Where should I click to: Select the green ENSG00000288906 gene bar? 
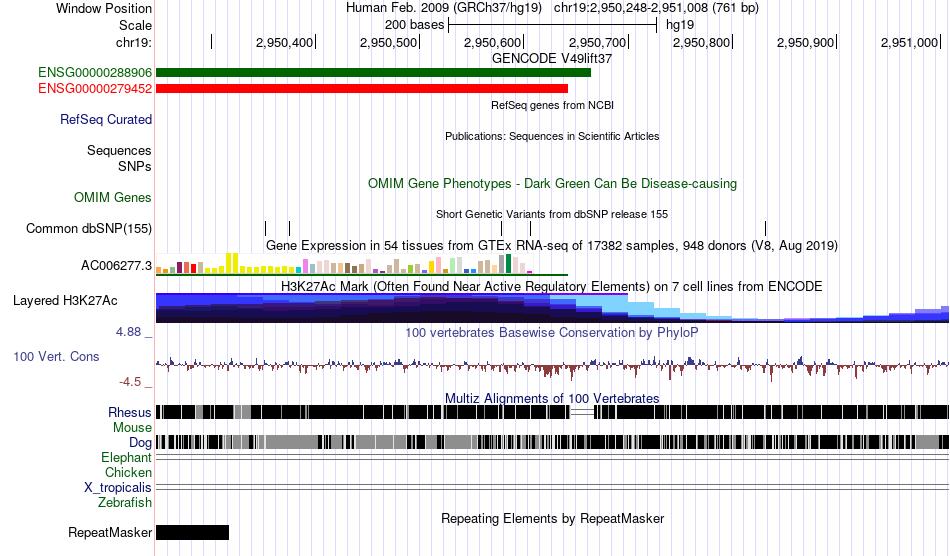point(373,73)
